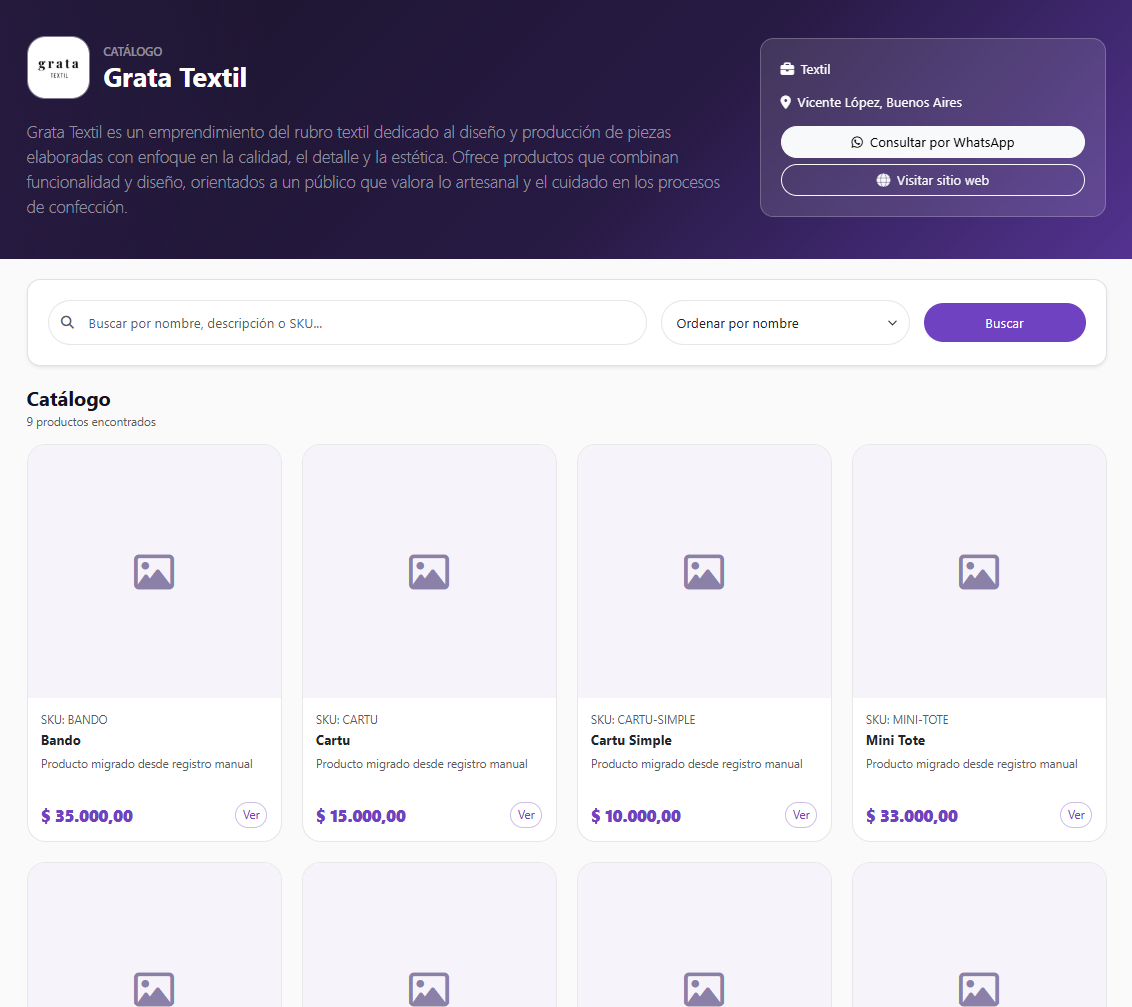The image size is (1132, 1007).
Task: Click the SKU: BANDO label
Action: click(74, 720)
